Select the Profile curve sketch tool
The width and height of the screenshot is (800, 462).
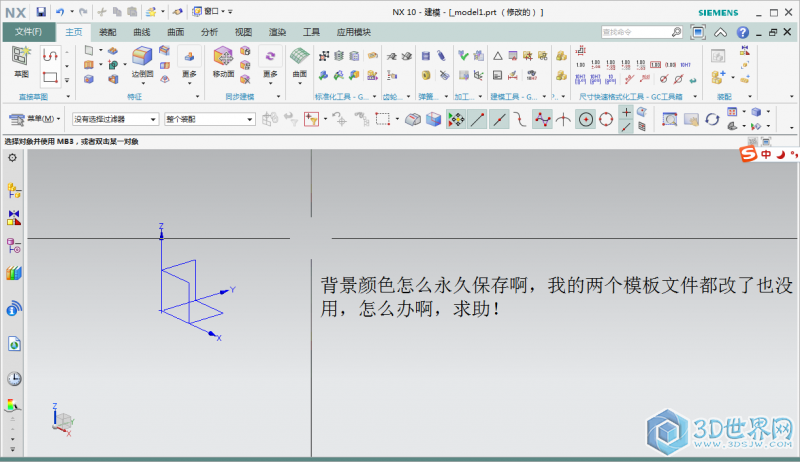click(50, 55)
